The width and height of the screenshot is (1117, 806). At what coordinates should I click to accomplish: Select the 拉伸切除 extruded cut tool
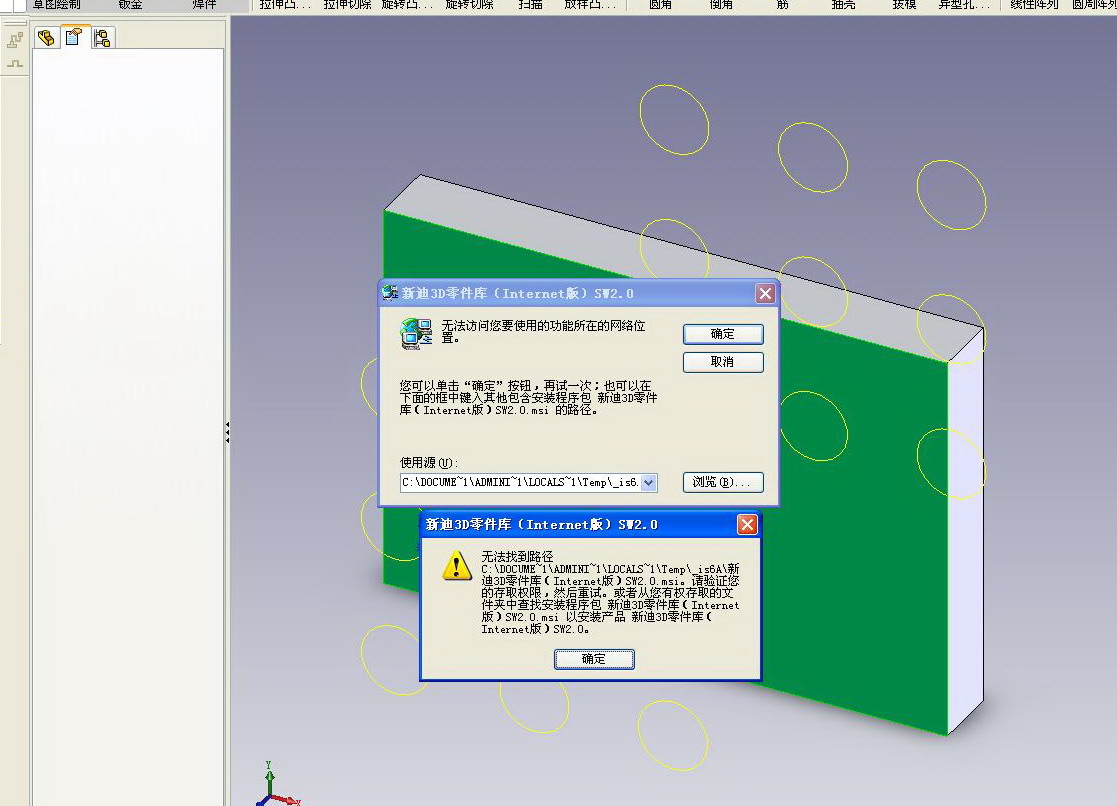pyautogui.click(x=347, y=4)
